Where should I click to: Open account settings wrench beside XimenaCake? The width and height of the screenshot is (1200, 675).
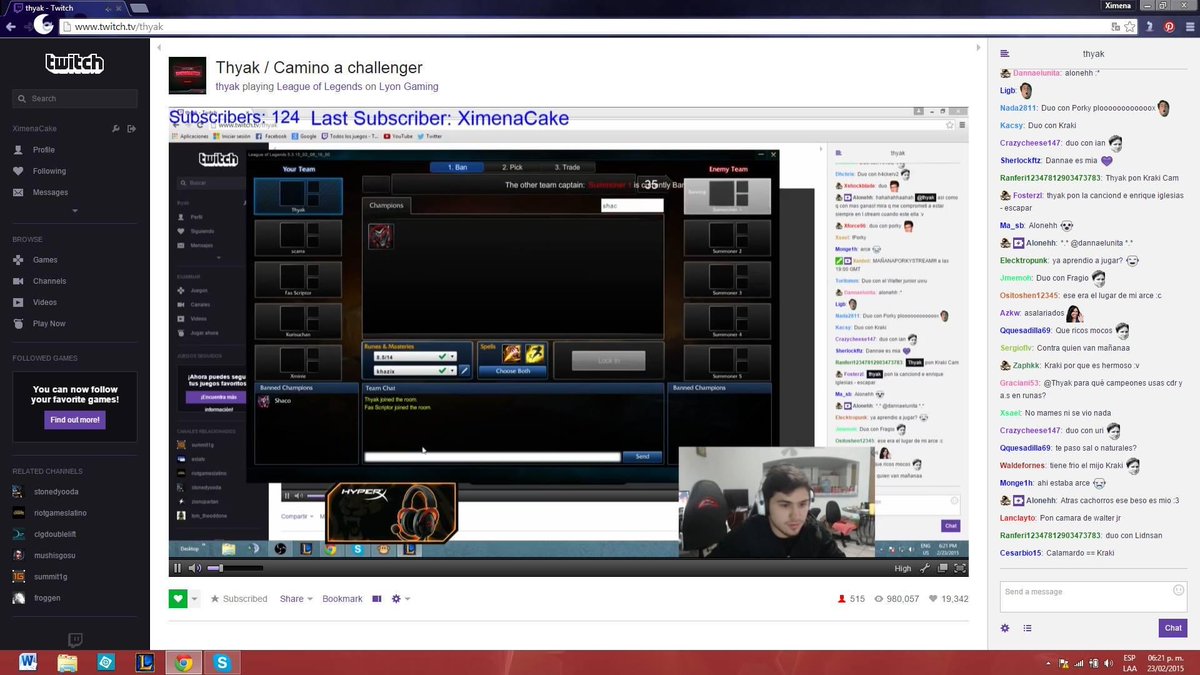[x=116, y=129]
